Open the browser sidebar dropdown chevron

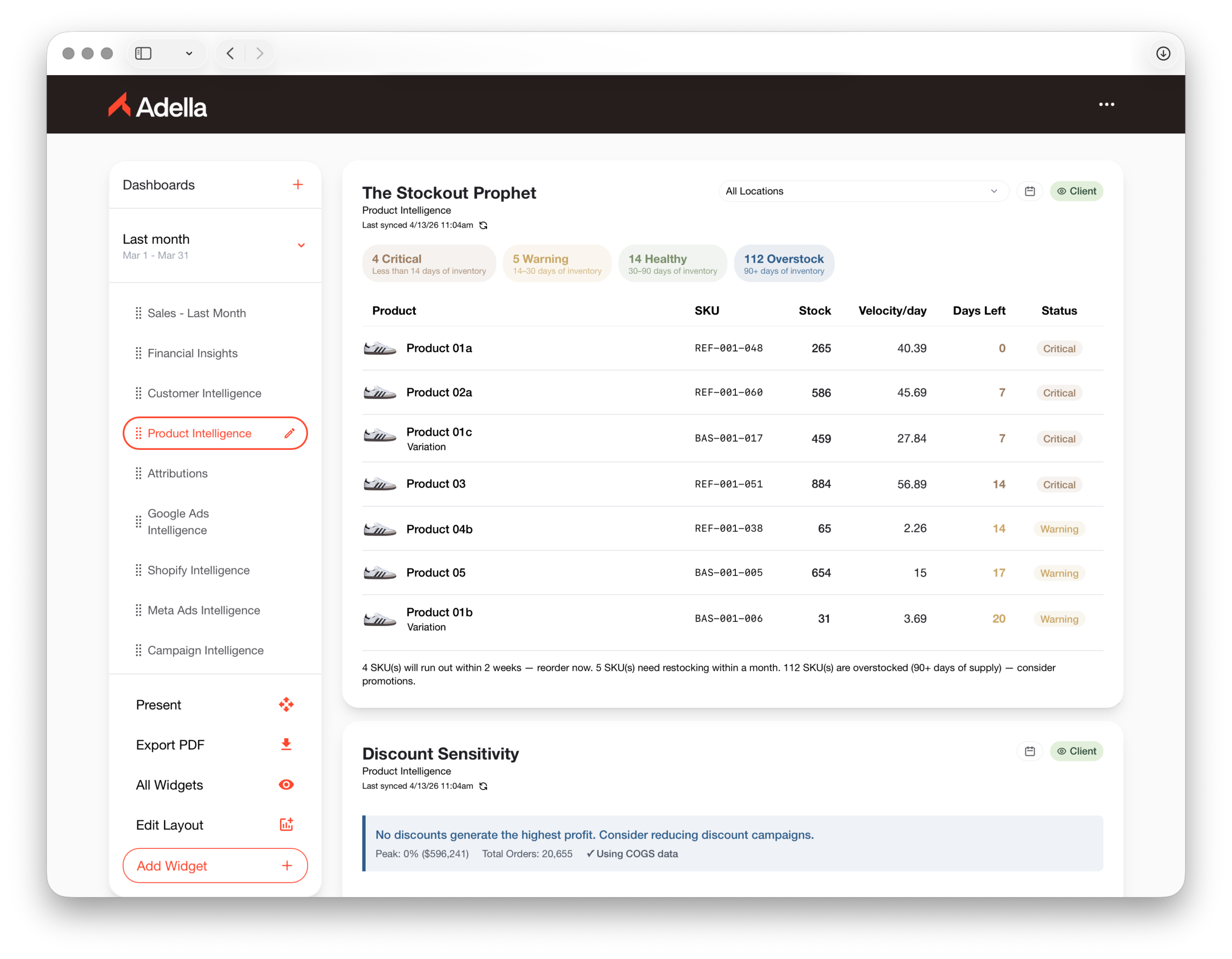(189, 53)
